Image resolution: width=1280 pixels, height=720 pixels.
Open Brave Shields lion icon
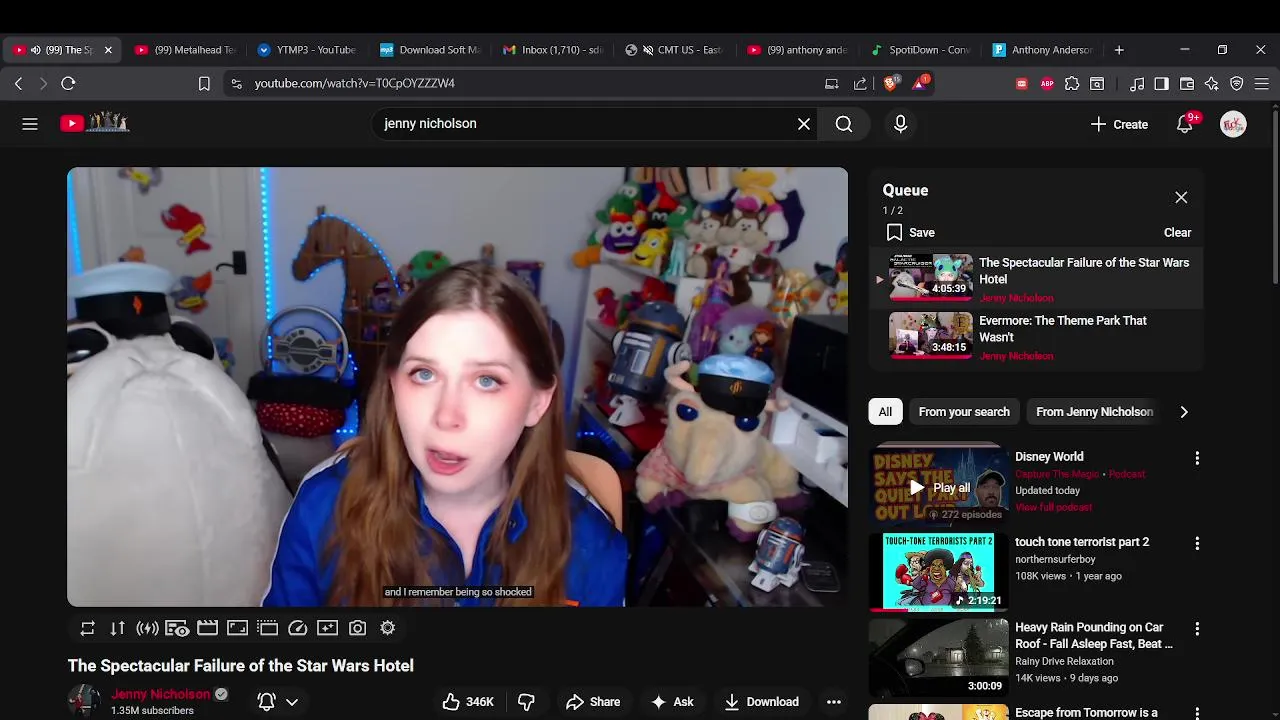(x=890, y=83)
